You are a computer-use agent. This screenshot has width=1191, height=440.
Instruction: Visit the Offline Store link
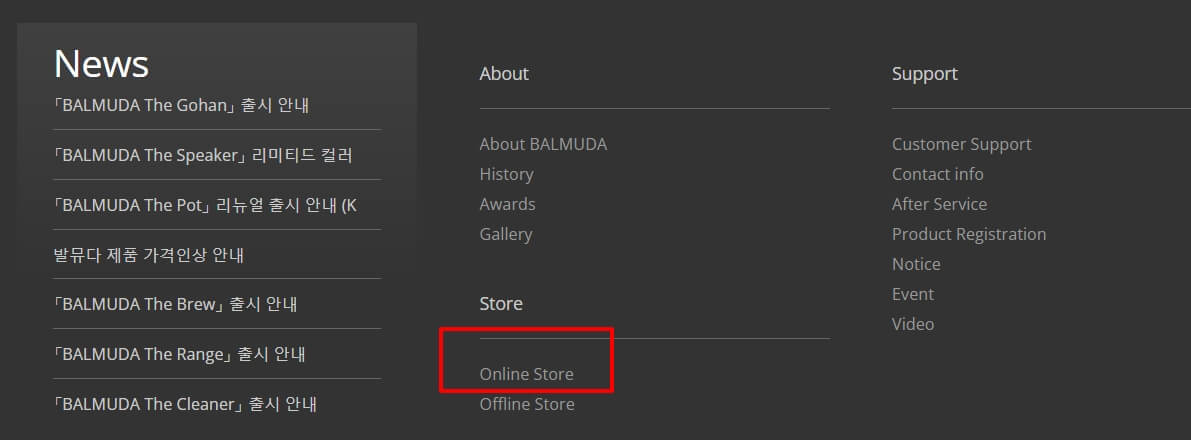click(x=527, y=404)
